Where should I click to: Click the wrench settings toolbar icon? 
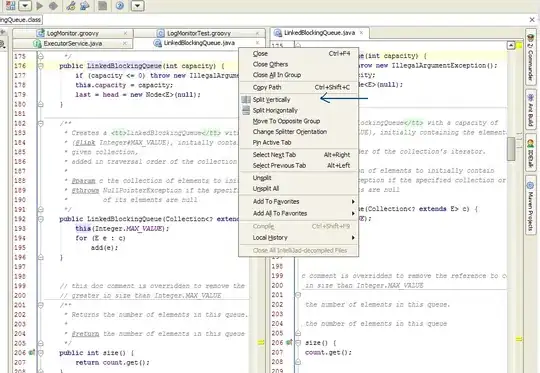[x=71, y=6]
